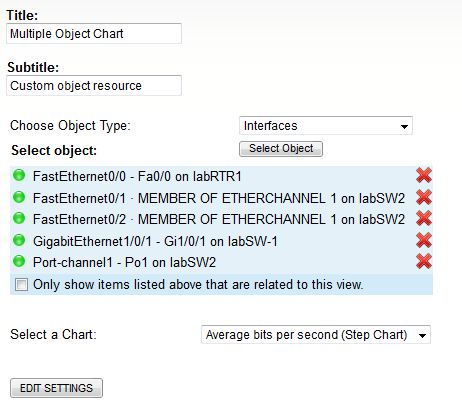
Task: Click green status icon for FastEthernet0/2
Action: [x=19, y=218]
